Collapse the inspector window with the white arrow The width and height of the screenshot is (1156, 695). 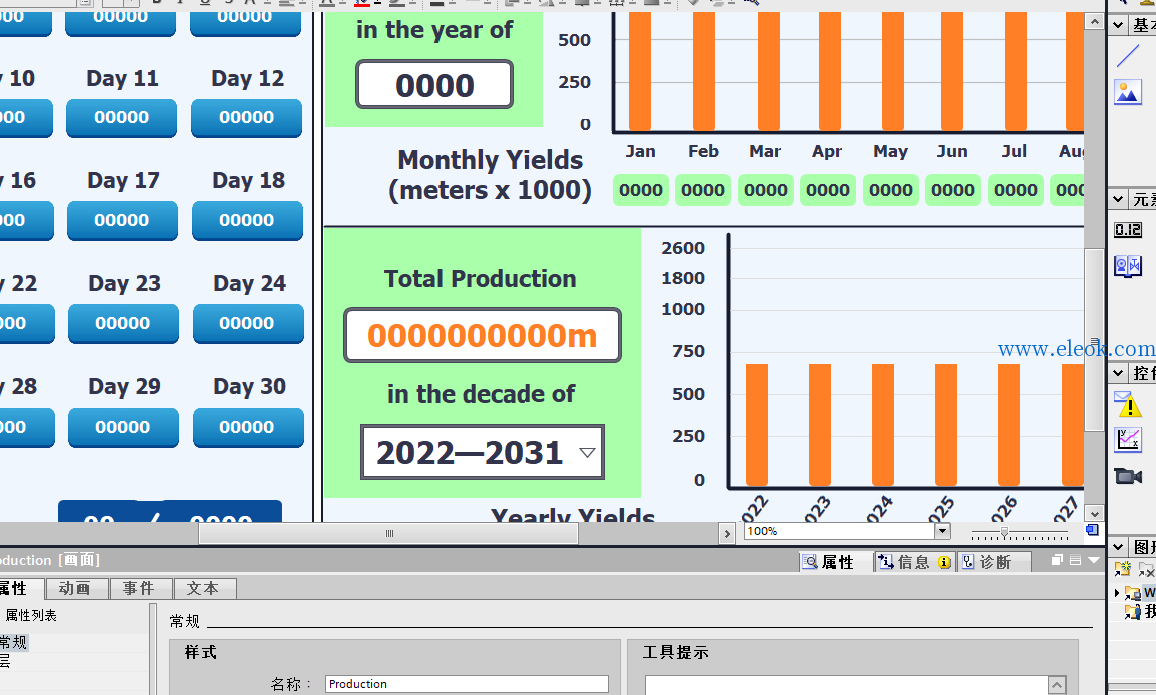[x=1094, y=560]
